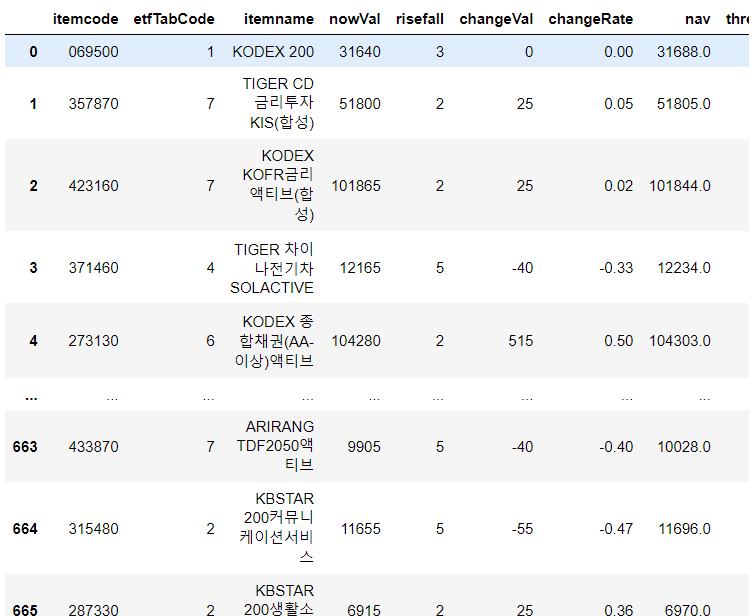Click the changeRate column header
This screenshot has width=755, height=616.
pyautogui.click(x=590, y=19)
